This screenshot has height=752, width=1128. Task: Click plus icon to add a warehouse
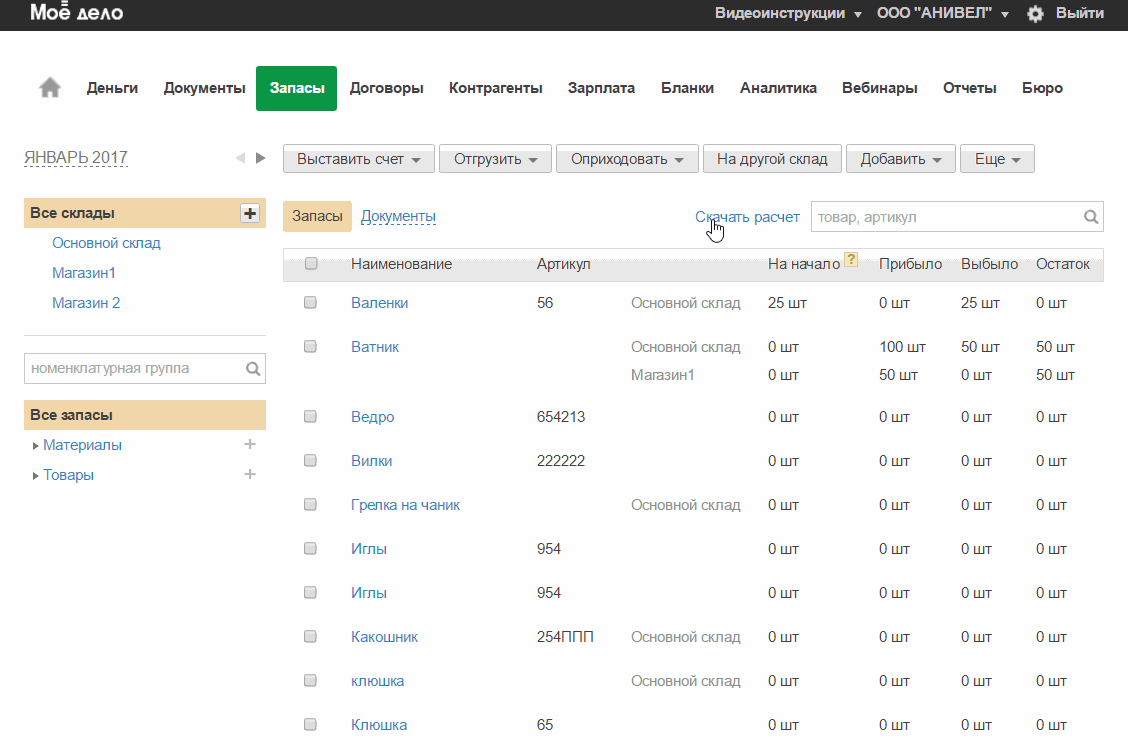click(250, 213)
